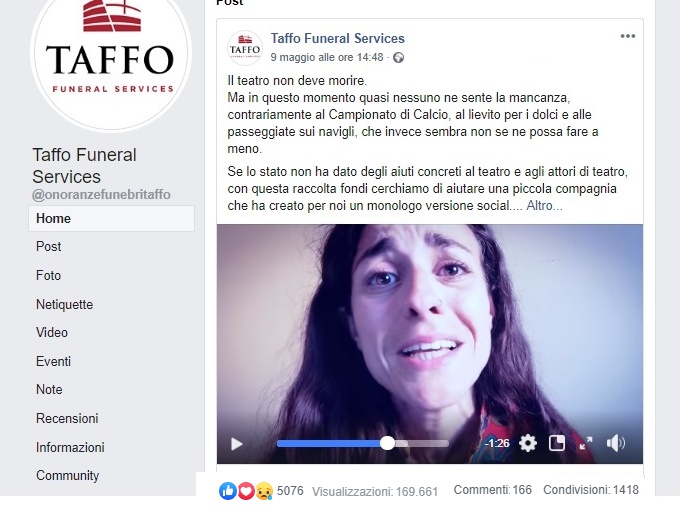This screenshot has height=510, width=680.
Task: Select the Home sidebar item
Action: coord(111,218)
